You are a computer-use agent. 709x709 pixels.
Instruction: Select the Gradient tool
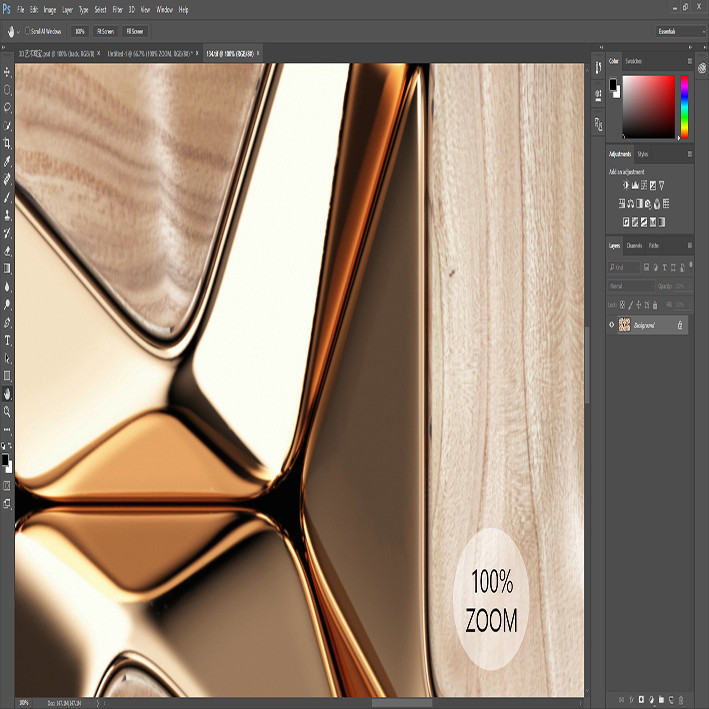tap(7, 269)
